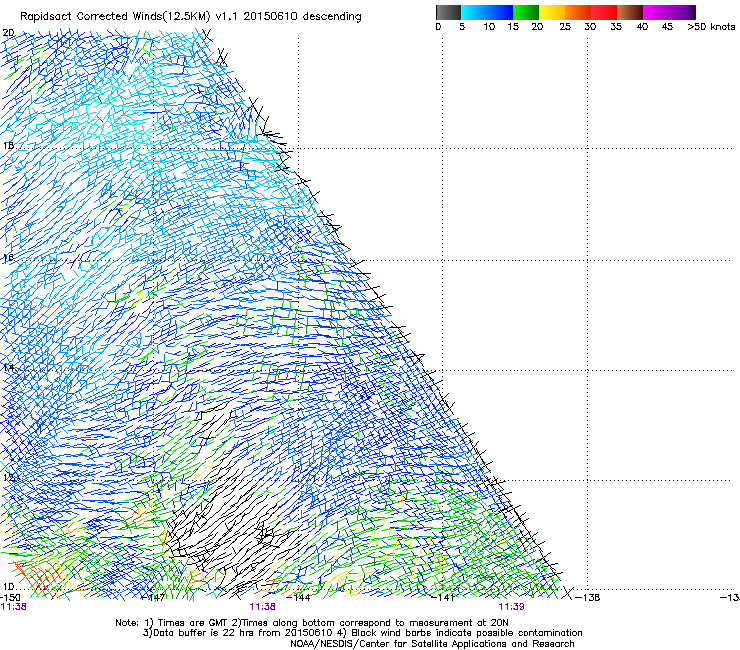Click the 'Data buffer is 22 hrs' note line
740x650 pixels.
coord(362,633)
